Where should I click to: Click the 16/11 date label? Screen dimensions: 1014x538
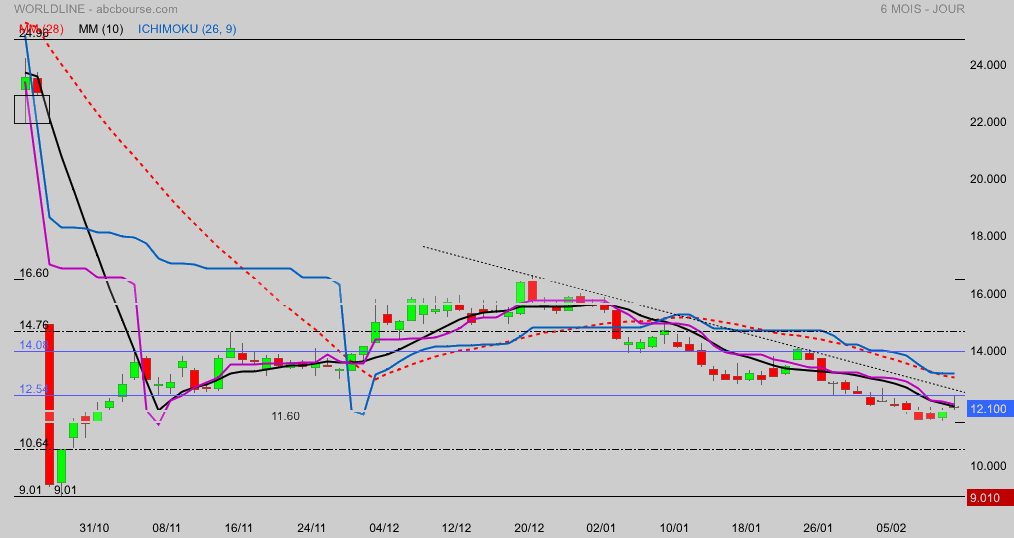[x=239, y=528]
